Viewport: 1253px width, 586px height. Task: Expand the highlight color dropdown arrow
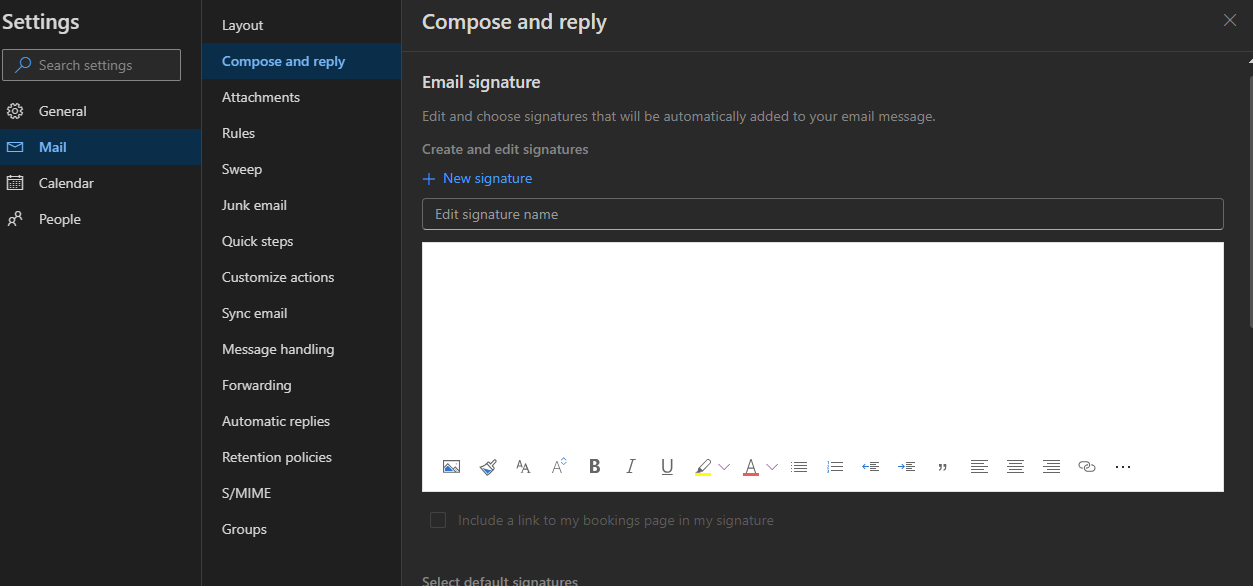click(x=724, y=467)
